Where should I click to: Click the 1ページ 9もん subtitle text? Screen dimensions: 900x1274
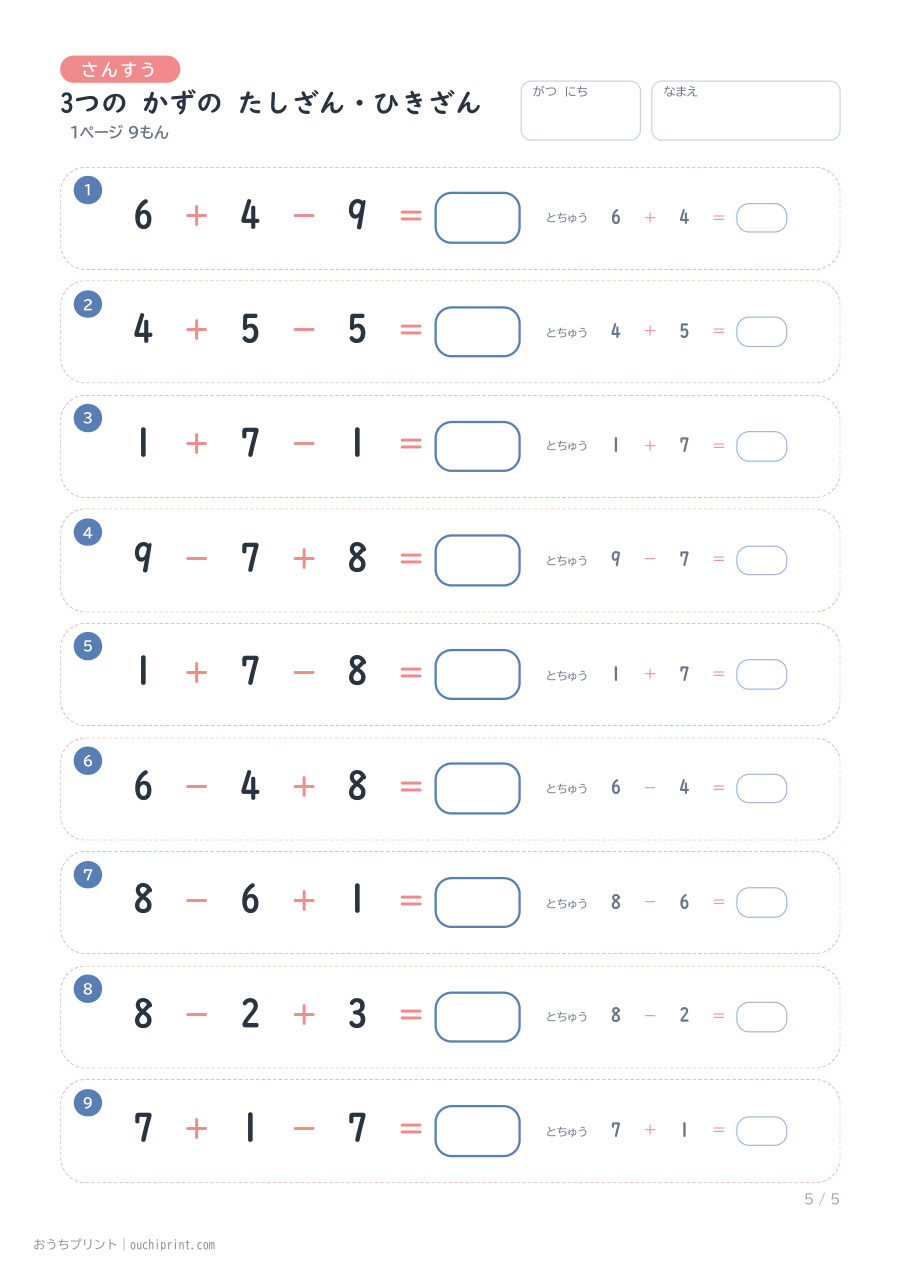pyautogui.click(x=119, y=133)
